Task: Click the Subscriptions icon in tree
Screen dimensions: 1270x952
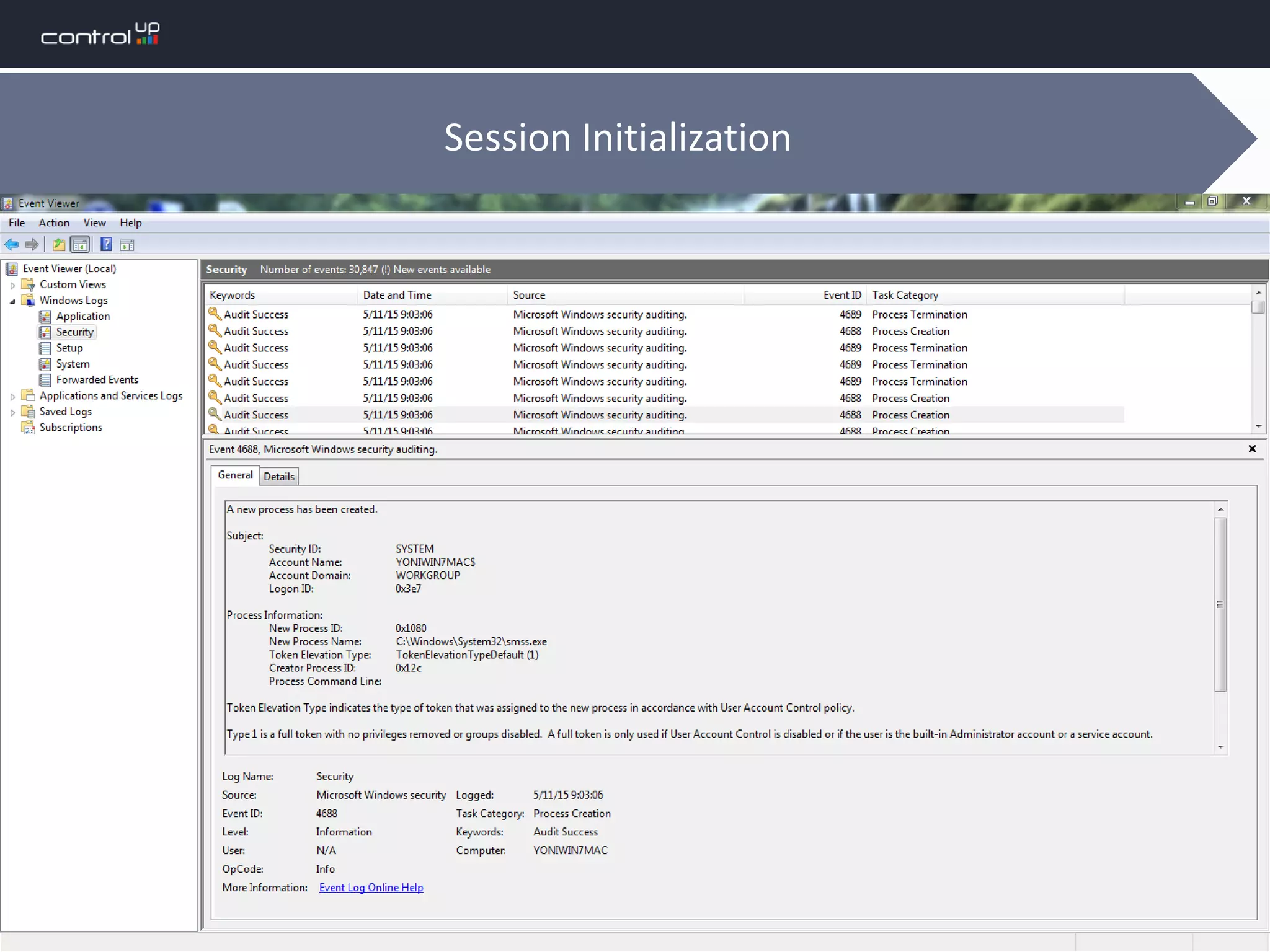Action: [28, 428]
